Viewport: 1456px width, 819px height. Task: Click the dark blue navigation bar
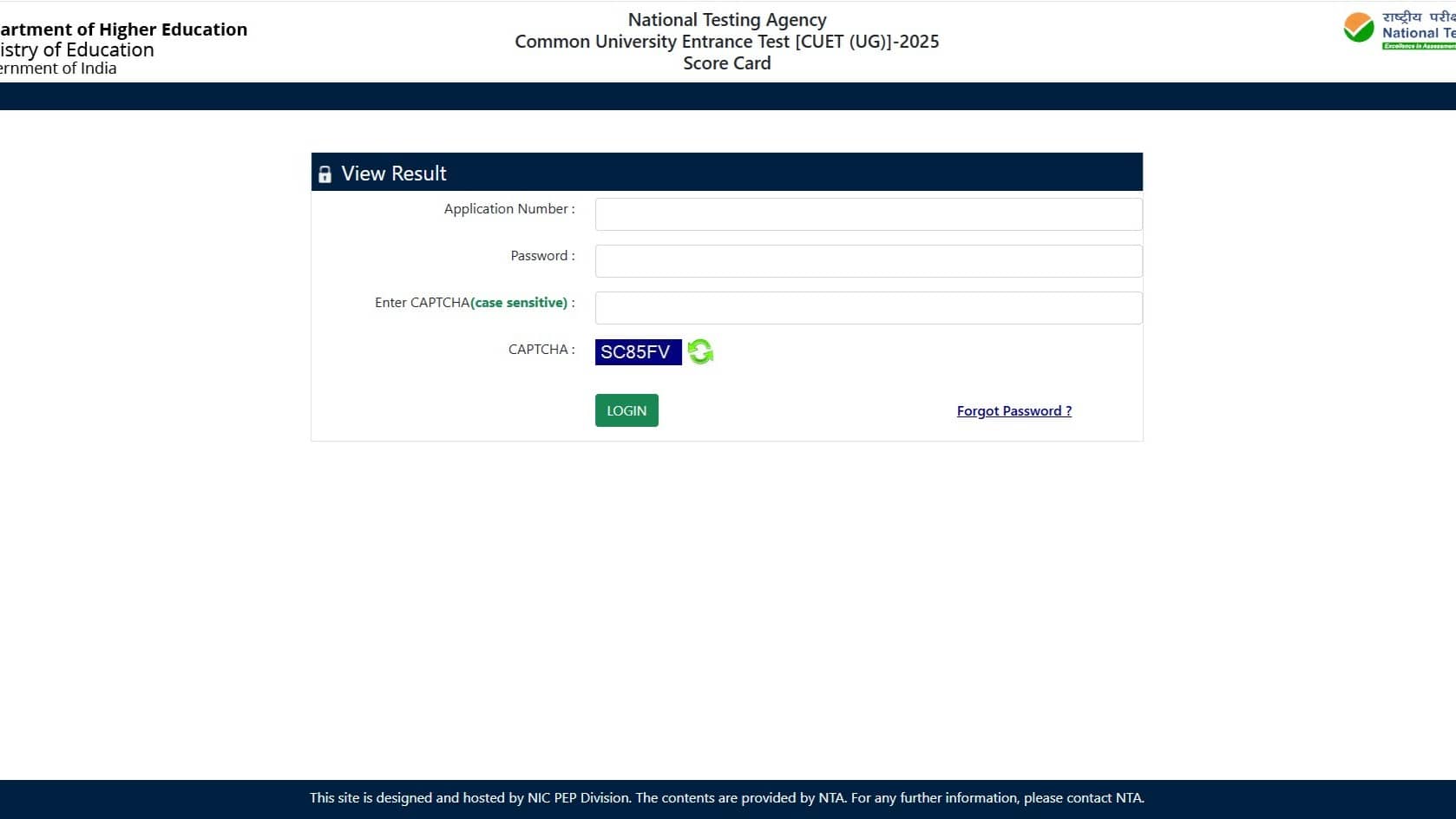(x=728, y=96)
